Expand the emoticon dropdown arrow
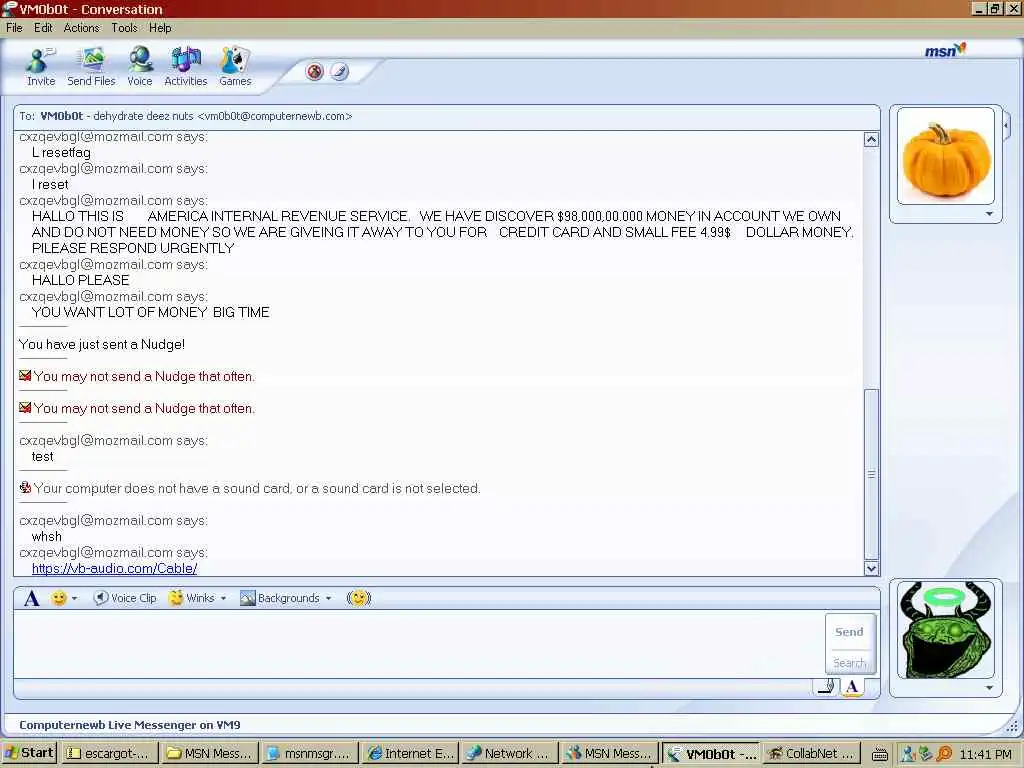Image resolution: width=1024 pixels, height=768 pixels. click(x=74, y=598)
